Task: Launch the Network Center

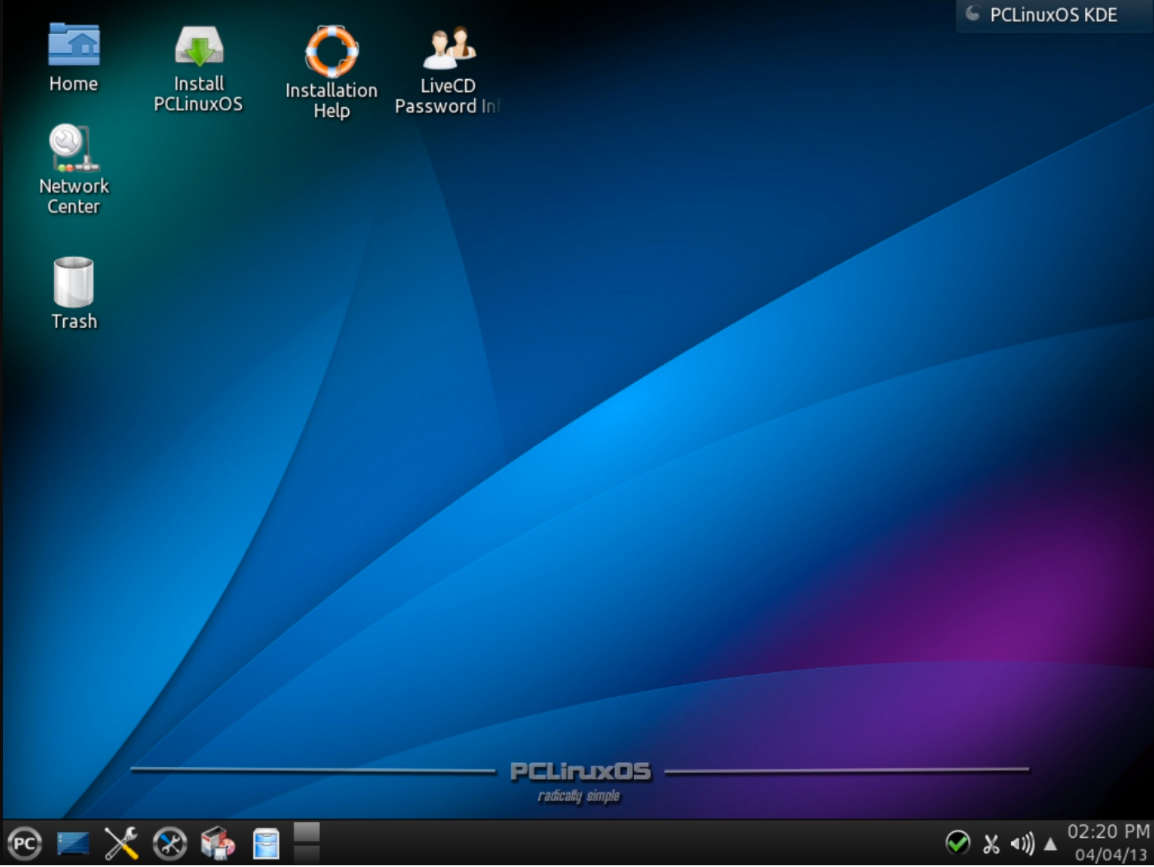Action: 73,150
